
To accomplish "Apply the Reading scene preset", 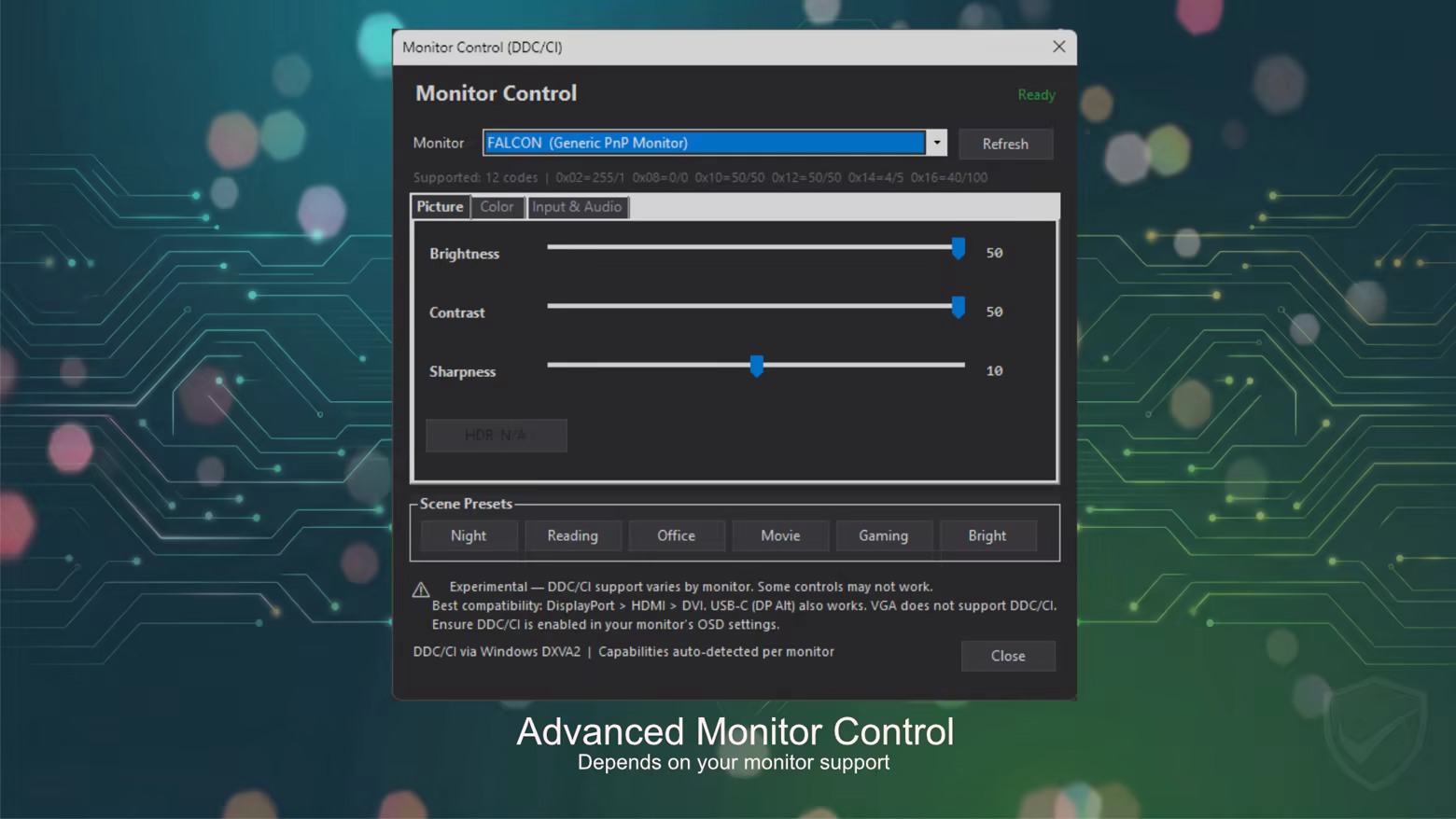I will (572, 535).
